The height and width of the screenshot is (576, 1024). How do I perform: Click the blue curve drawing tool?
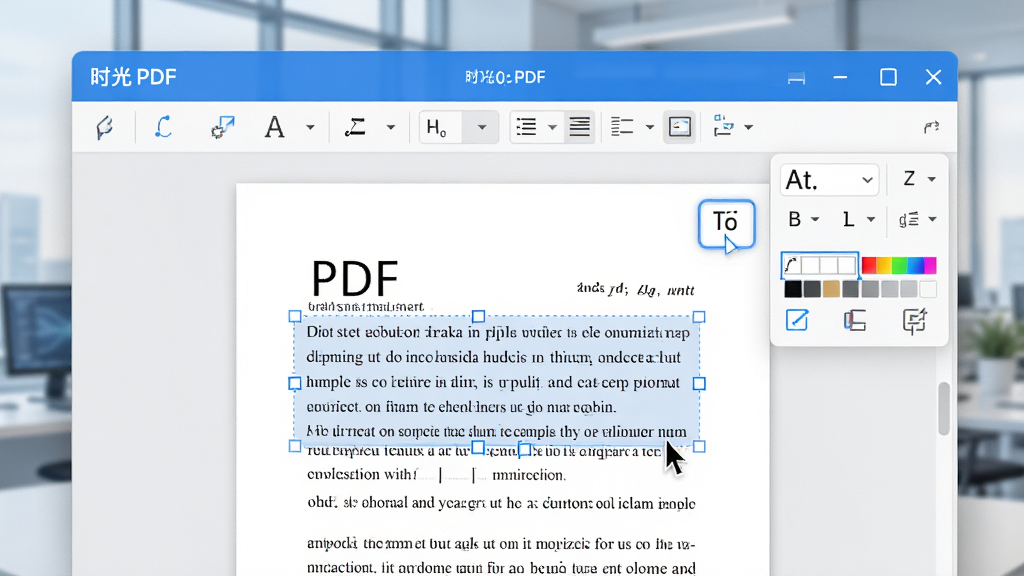pyautogui.click(x=163, y=126)
